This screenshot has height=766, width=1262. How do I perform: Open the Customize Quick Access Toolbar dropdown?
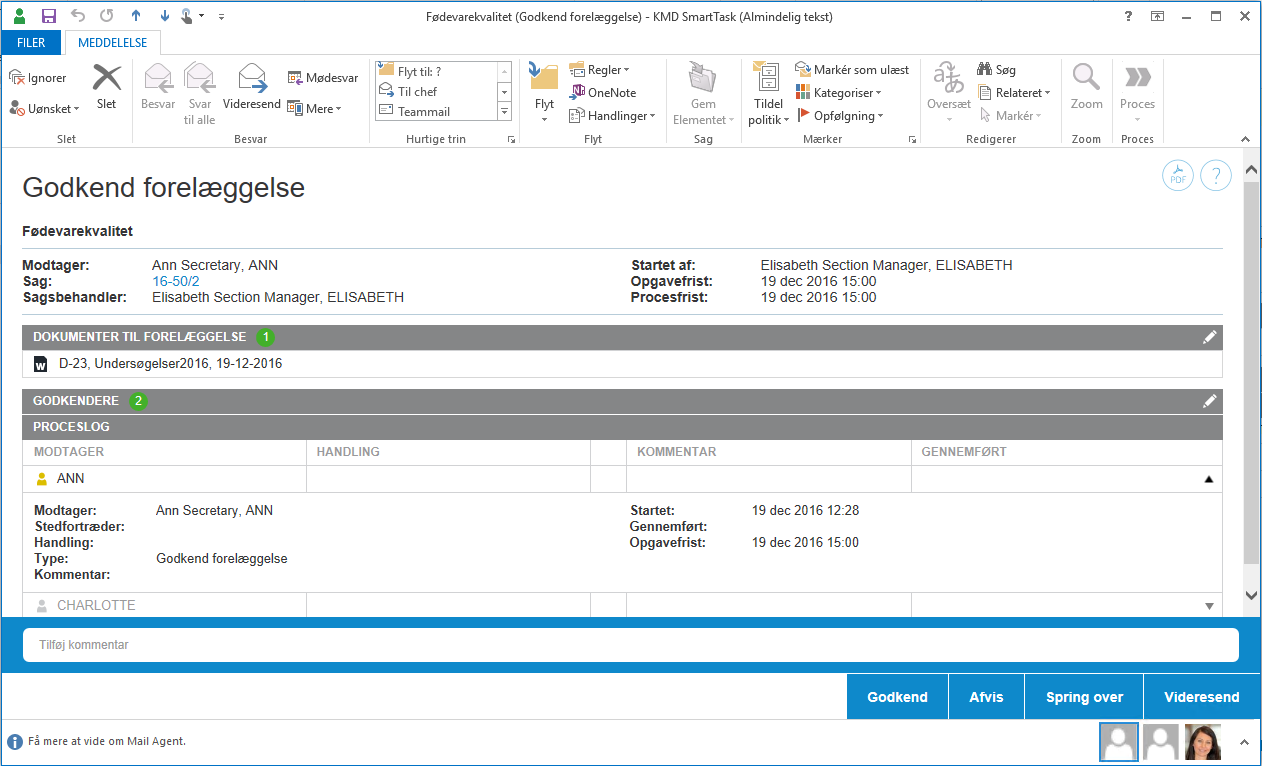pos(221,17)
